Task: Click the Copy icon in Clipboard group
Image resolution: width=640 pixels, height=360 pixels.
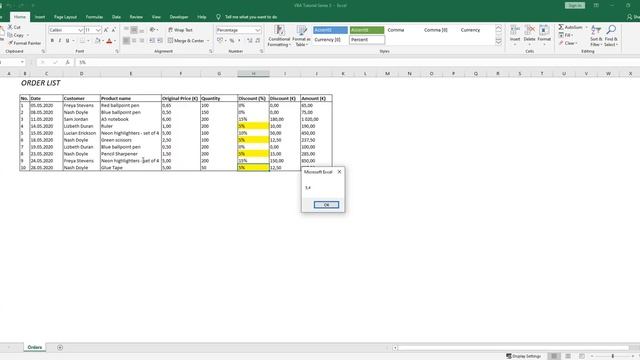Action: pyautogui.click(x=10, y=35)
